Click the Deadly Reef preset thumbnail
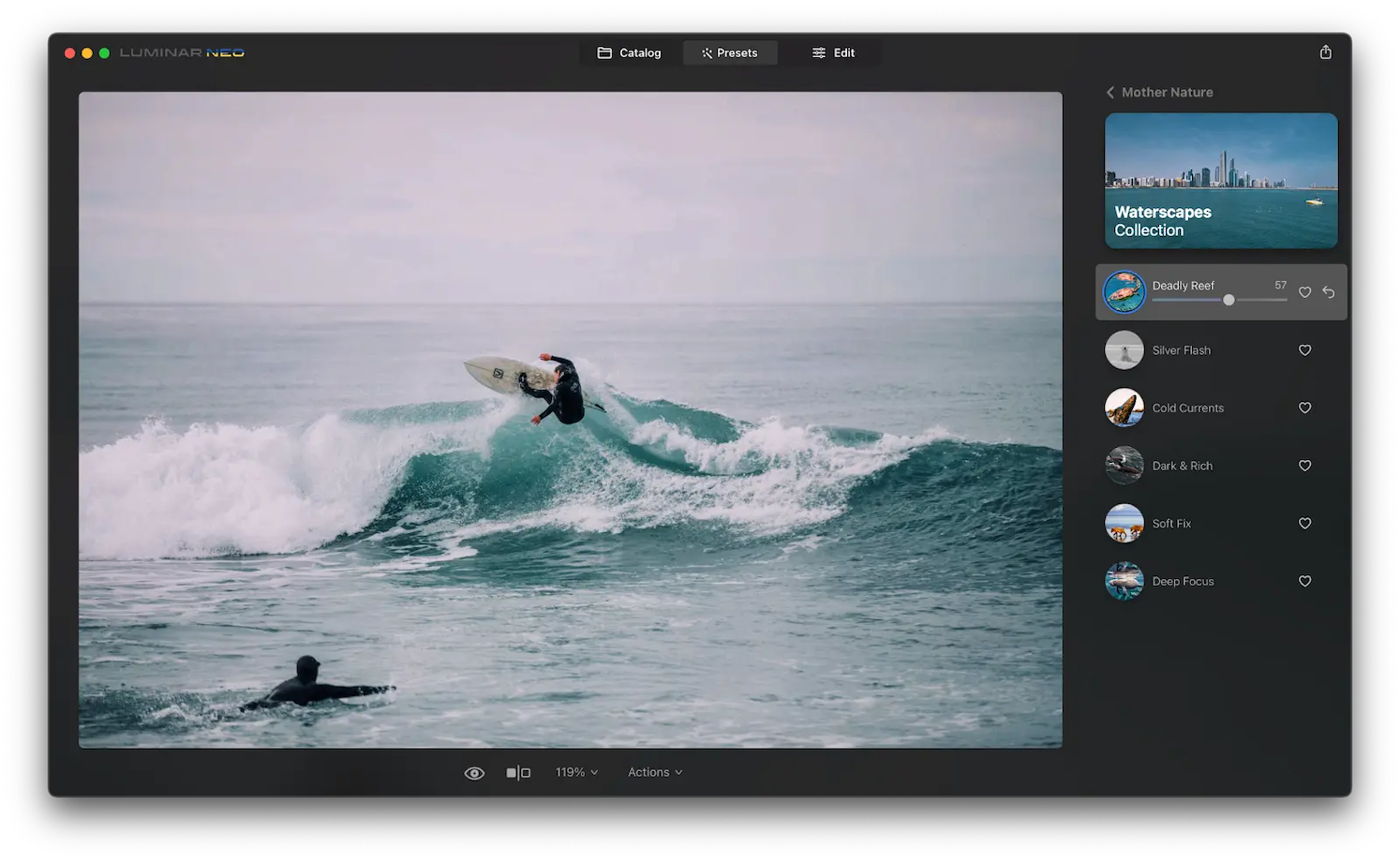 1124,292
